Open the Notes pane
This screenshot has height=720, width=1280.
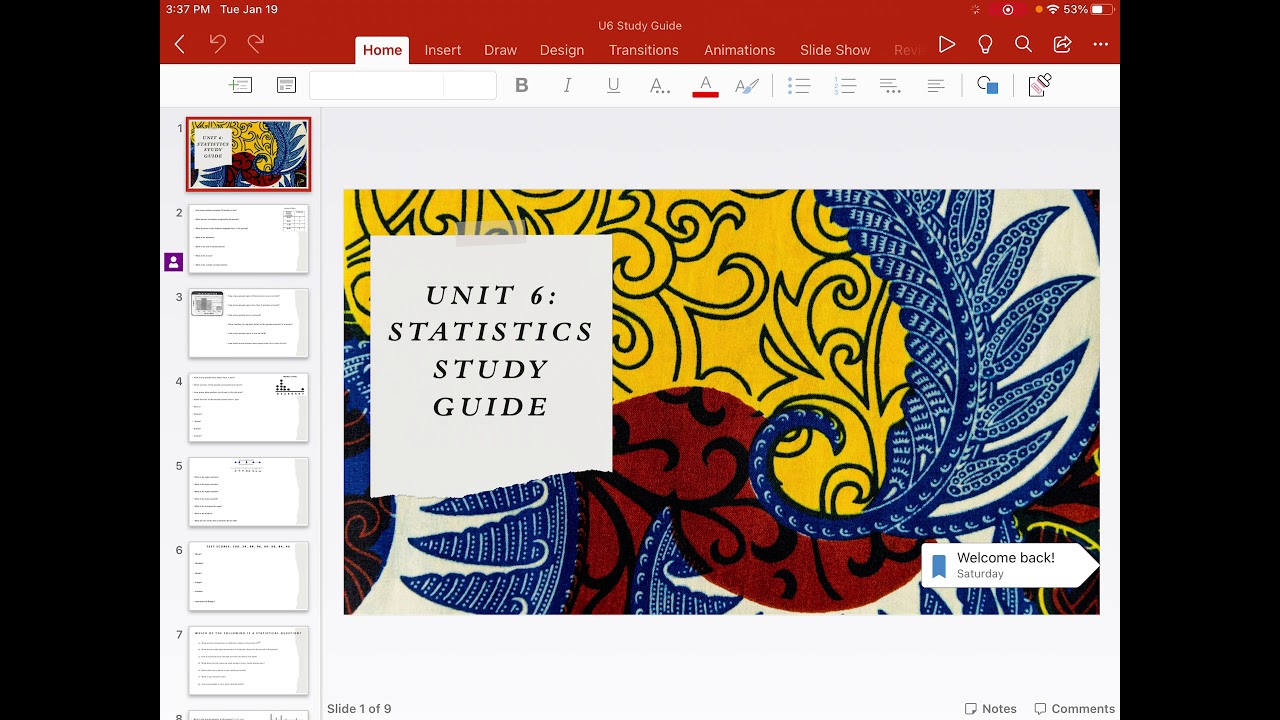[990, 708]
